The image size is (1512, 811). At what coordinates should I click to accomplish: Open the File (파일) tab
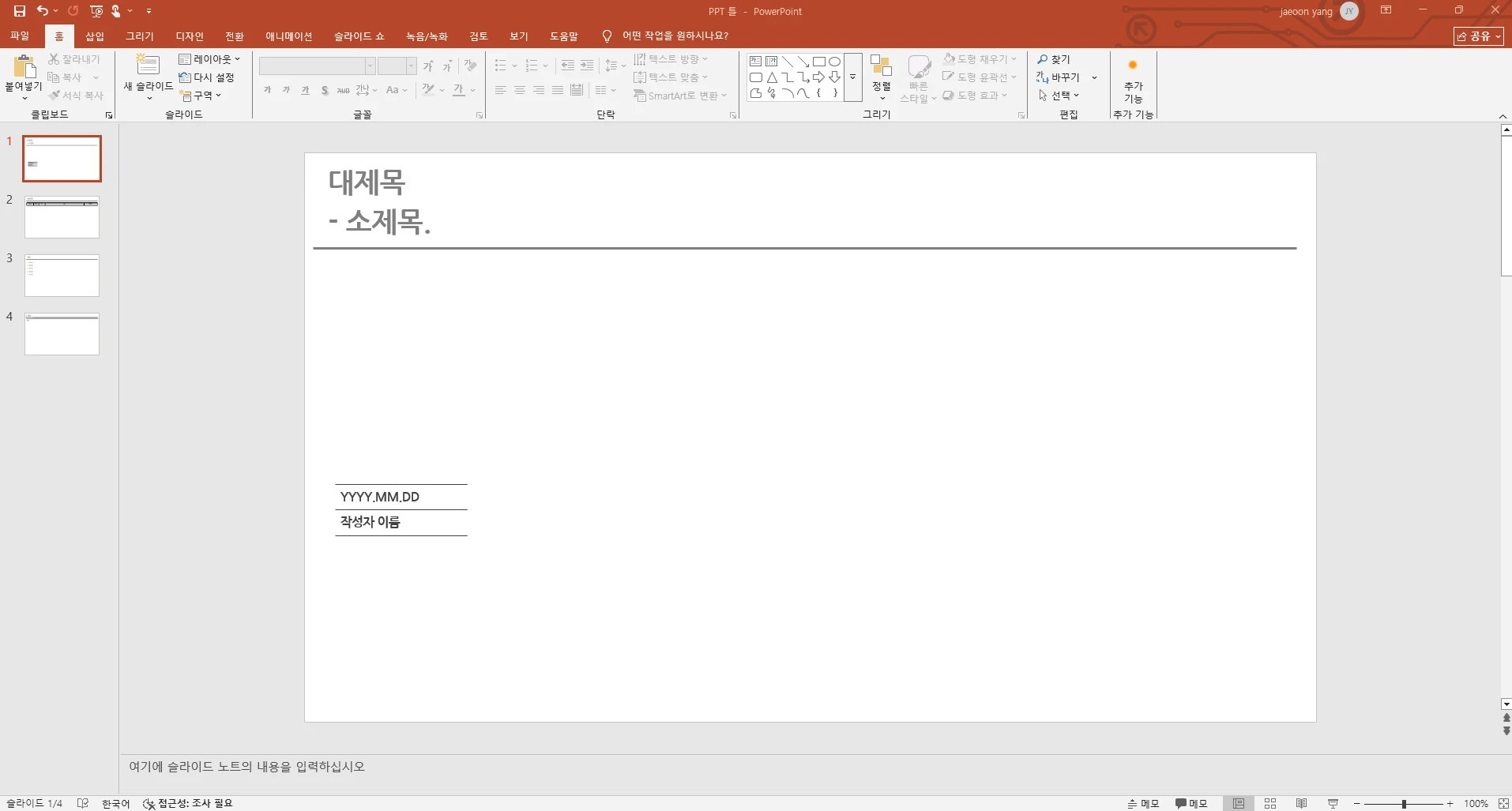click(20, 36)
